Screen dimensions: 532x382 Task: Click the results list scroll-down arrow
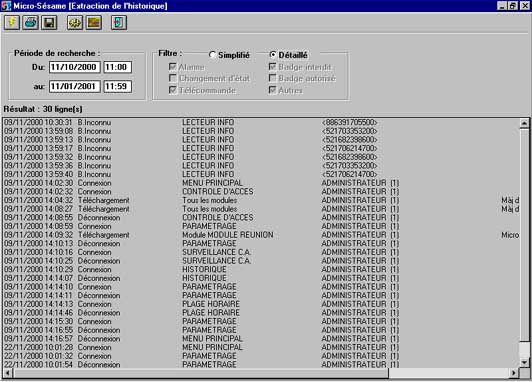[524, 362]
